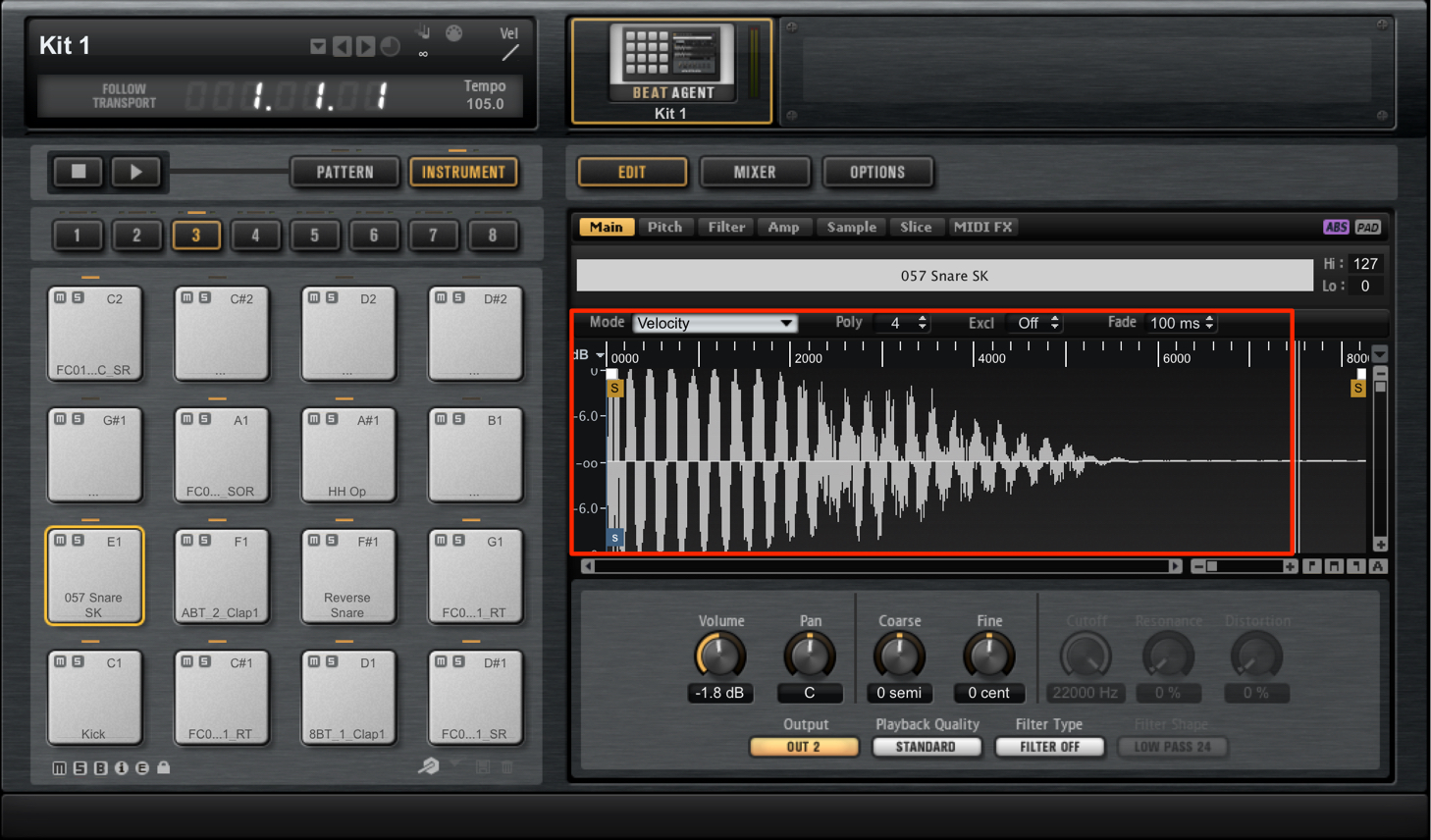Load the next kit with the right arrow

point(365,46)
